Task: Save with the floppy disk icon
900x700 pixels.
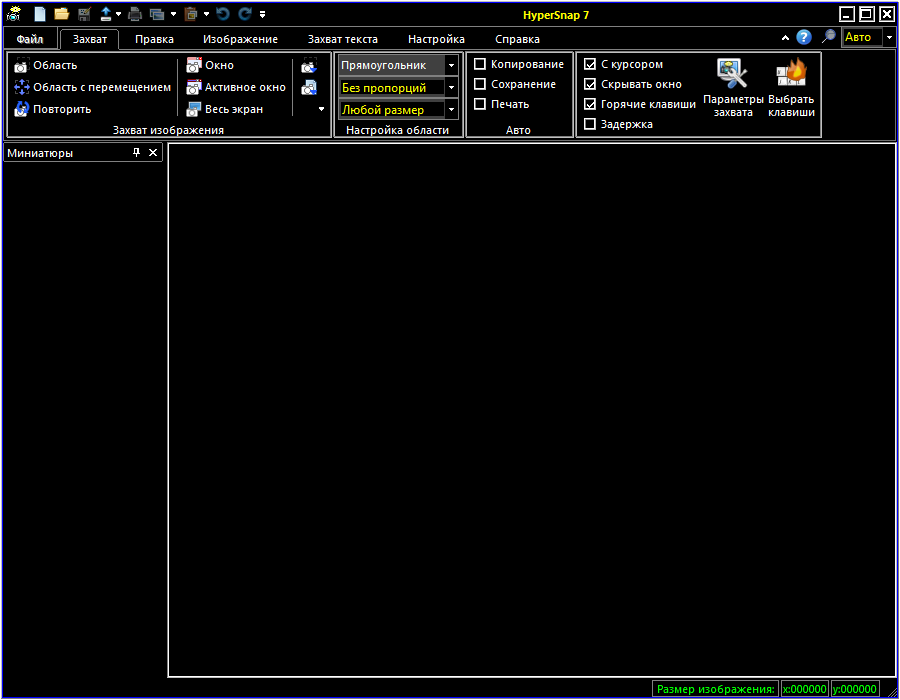Action: (x=84, y=14)
